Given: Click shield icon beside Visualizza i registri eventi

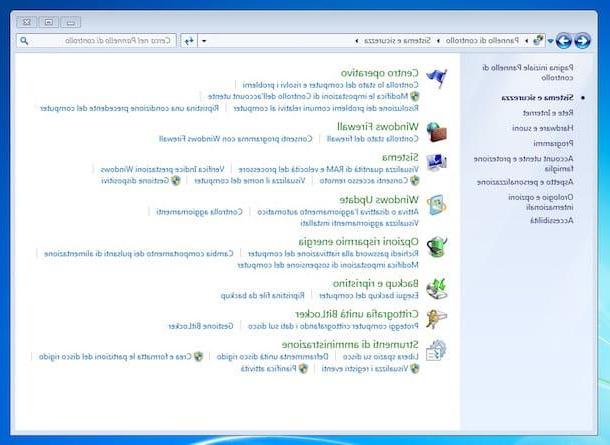Looking at the screenshot, I should pos(415,368).
